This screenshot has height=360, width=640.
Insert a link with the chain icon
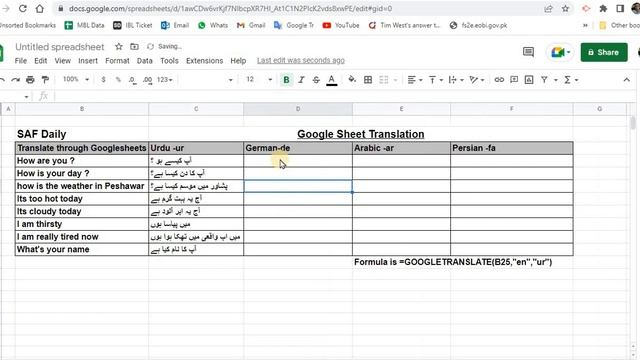point(499,80)
